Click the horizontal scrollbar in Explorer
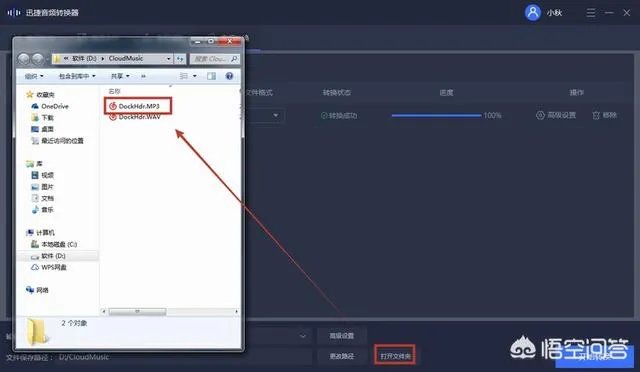Viewport: 640px width, 372px height. coord(137,312)
